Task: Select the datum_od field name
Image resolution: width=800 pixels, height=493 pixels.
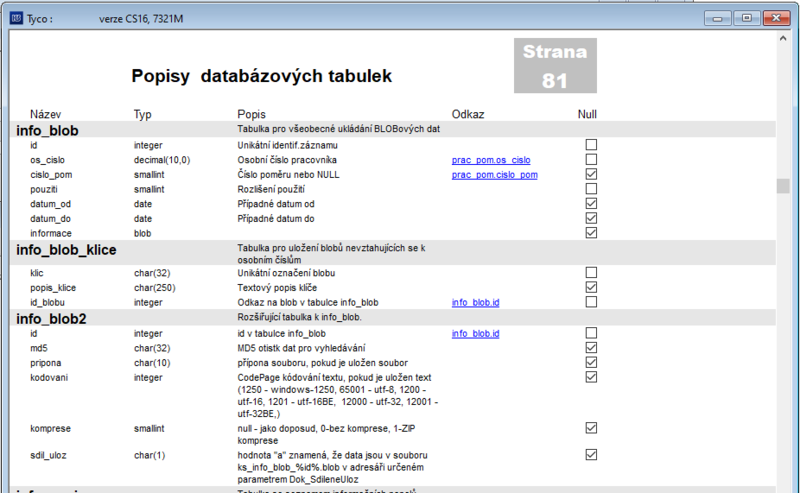Action: pyautogui.click(x=50, y=204)
